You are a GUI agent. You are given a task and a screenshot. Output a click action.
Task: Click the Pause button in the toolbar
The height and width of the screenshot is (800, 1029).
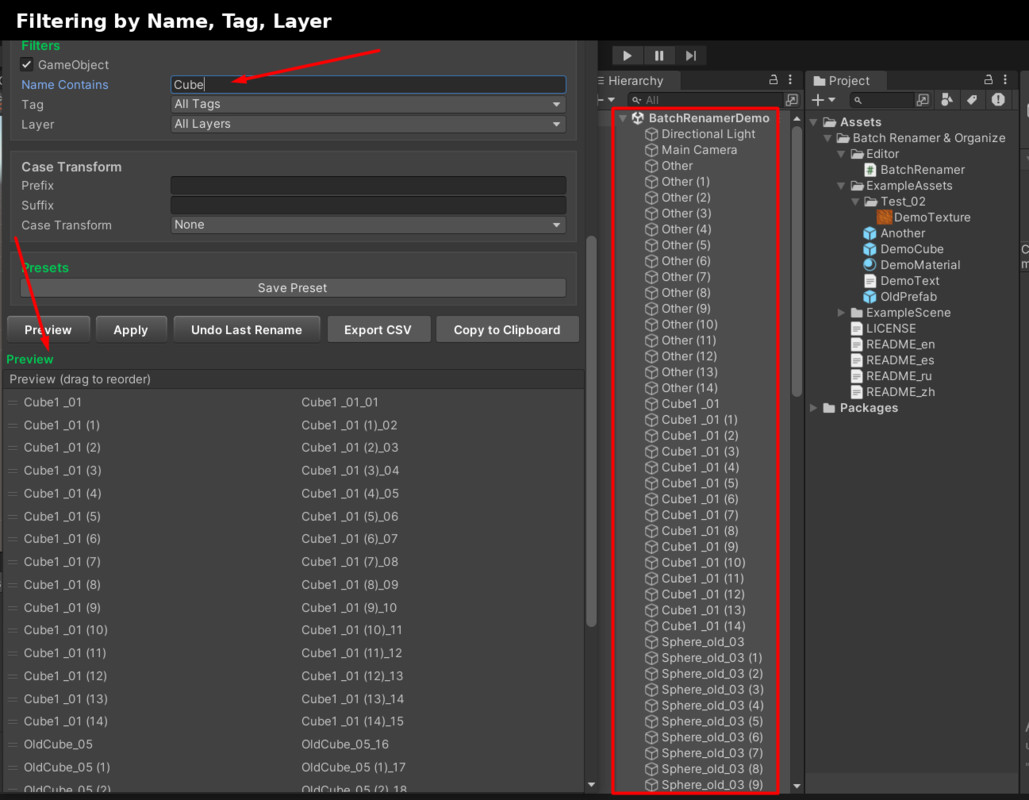pos(659,56)
